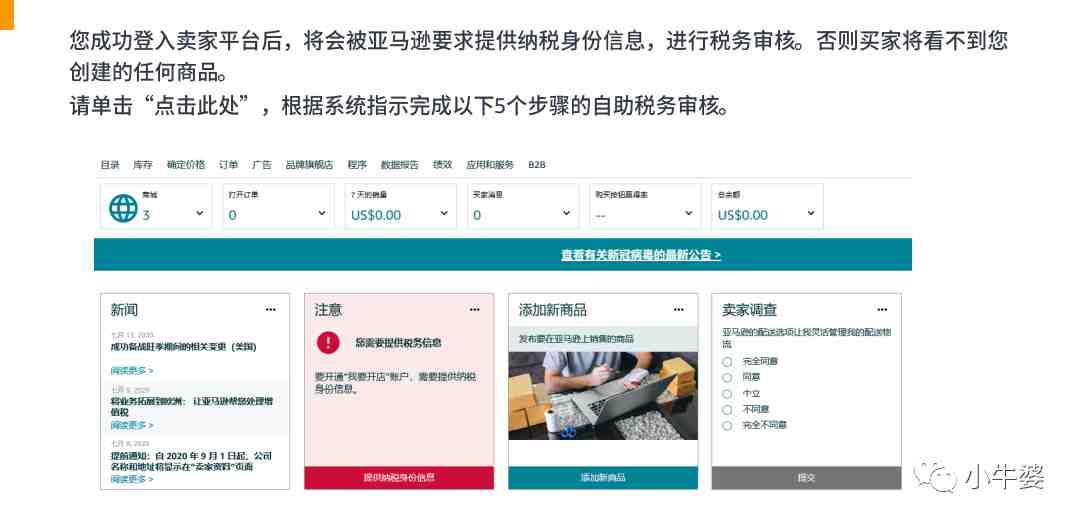The width and height of the screenshot is (1080, 525).
Task: Open the three-dot menu on 卖家调查 card
Action: click(x=882, y=310)
